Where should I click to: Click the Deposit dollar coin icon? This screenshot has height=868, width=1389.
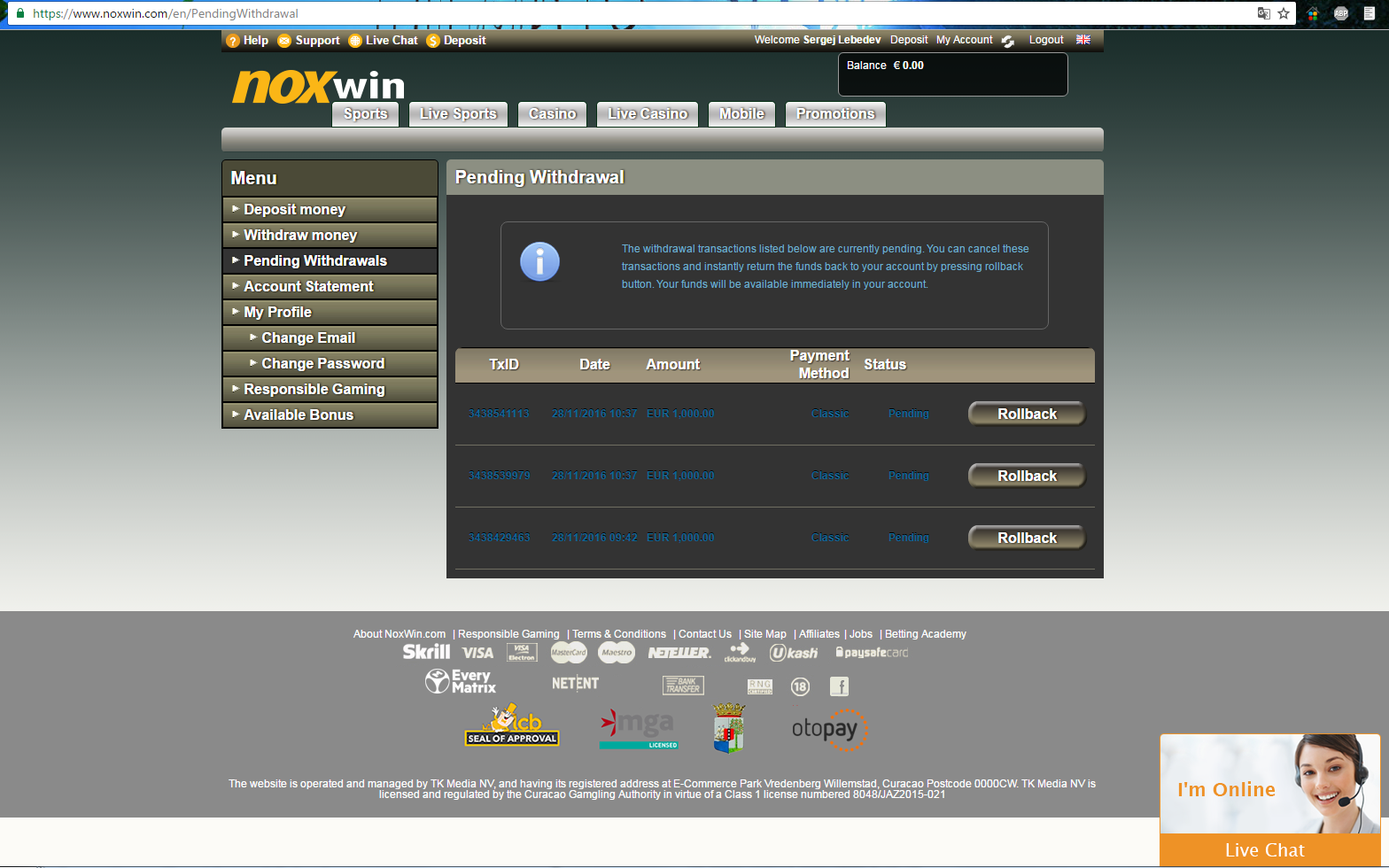point(433,41)
